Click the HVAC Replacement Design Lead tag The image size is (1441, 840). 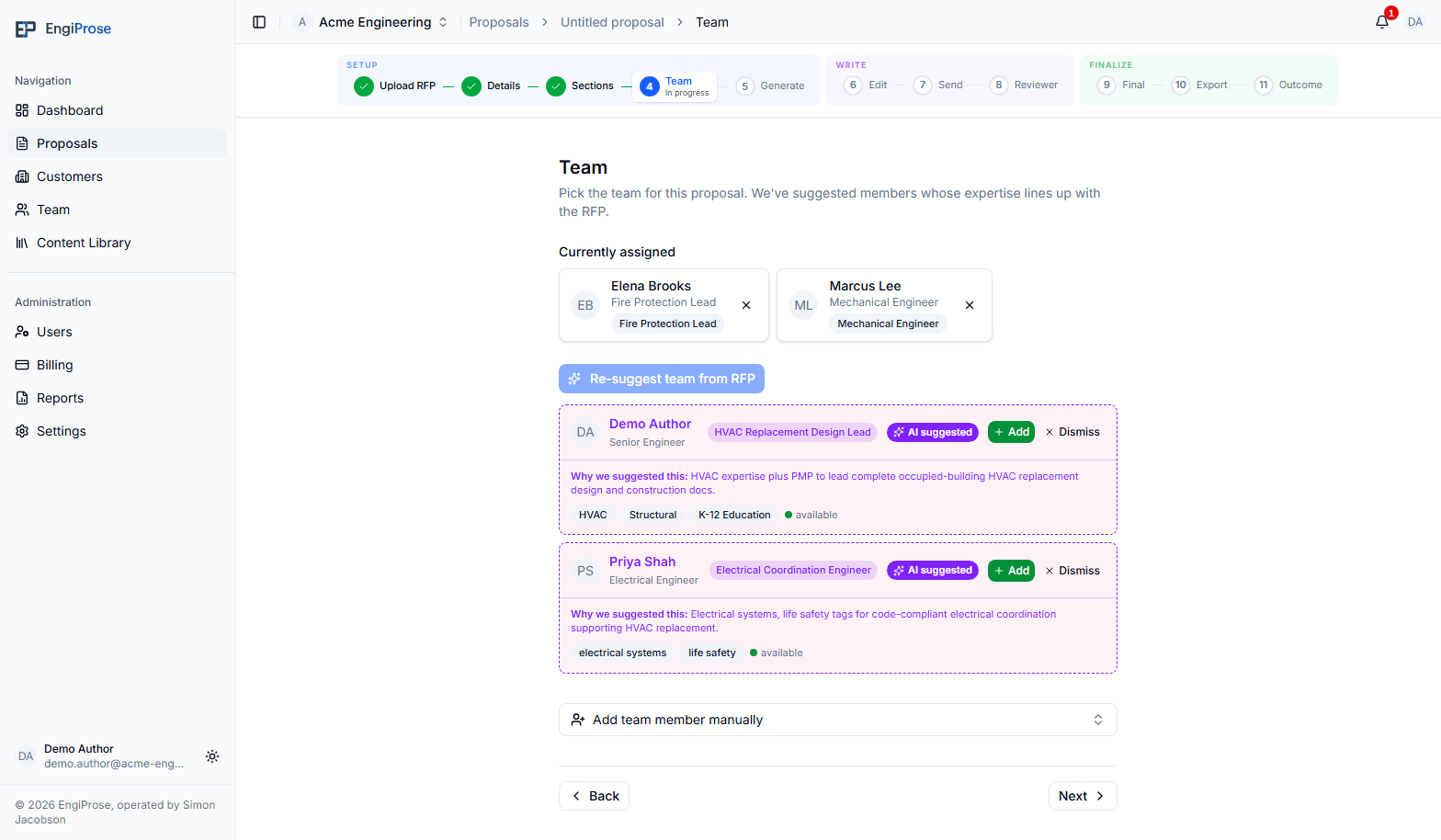pyautogui.click(x=792, y=432)
